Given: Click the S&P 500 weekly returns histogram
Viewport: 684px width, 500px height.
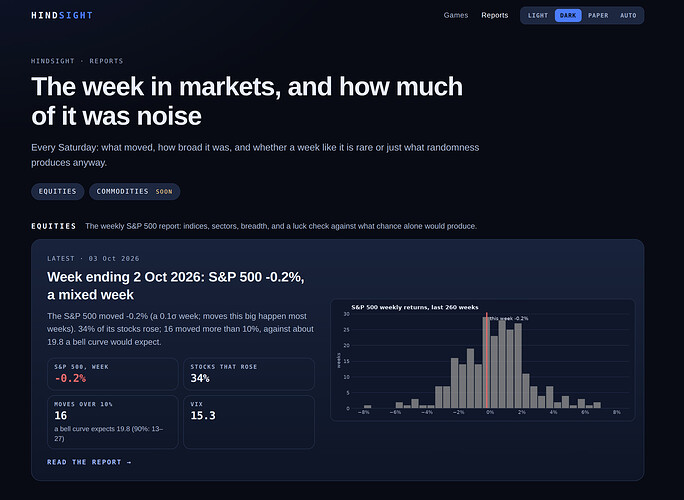Looking at the screenshot, I should pyautogui.click(x=482, y=360).
